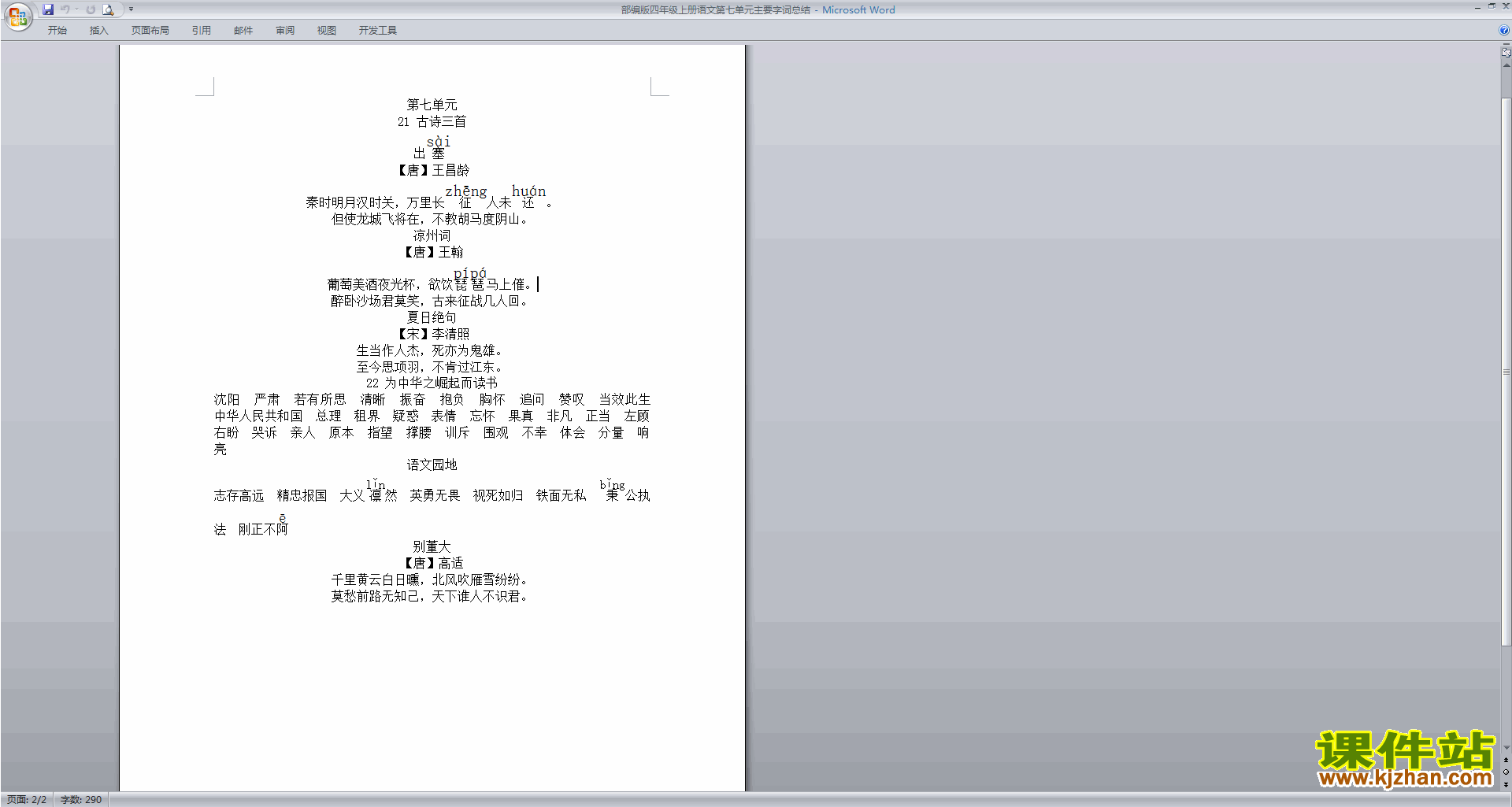Click the heading 22 为中华之崛起而读书
Screen dimensions: 1512x807
pos(432,383)
